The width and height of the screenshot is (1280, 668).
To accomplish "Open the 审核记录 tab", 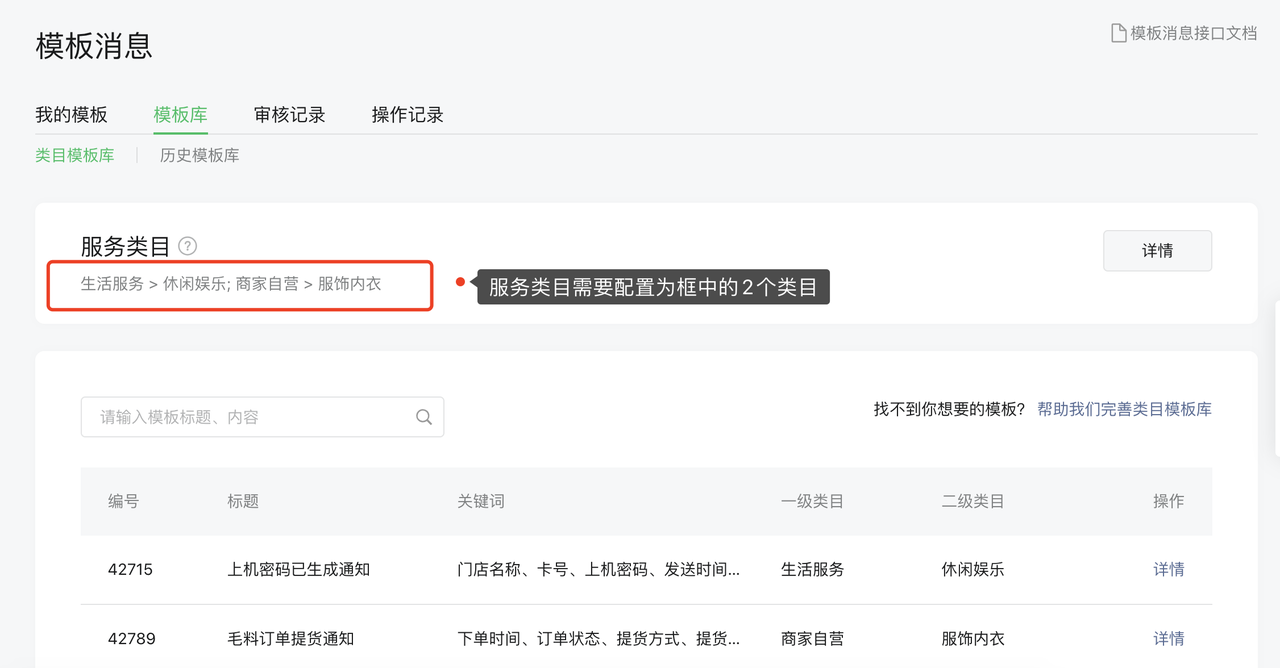I will pyautogui.click(x=289, y=115).
